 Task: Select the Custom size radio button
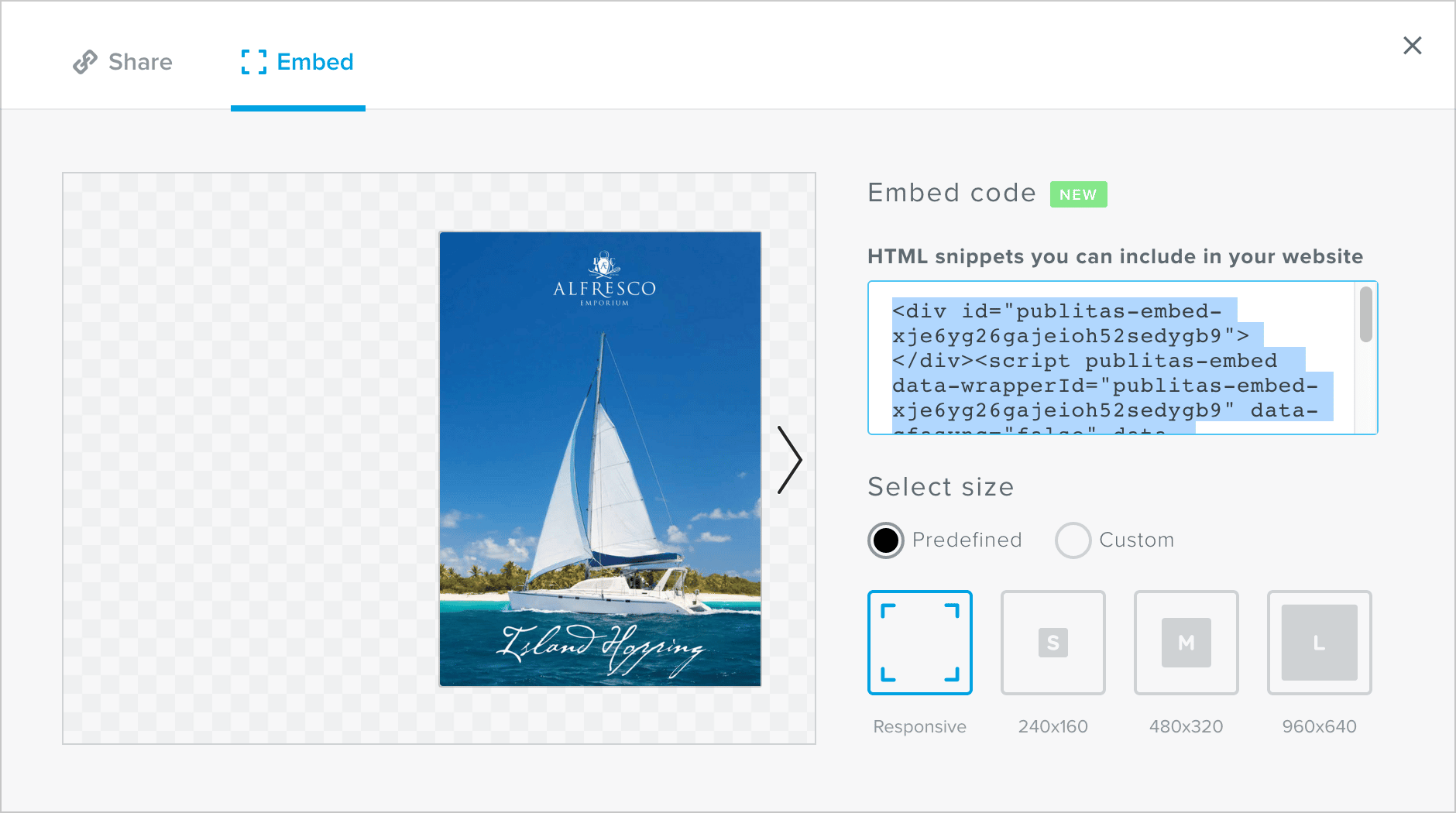point(1073,540)
